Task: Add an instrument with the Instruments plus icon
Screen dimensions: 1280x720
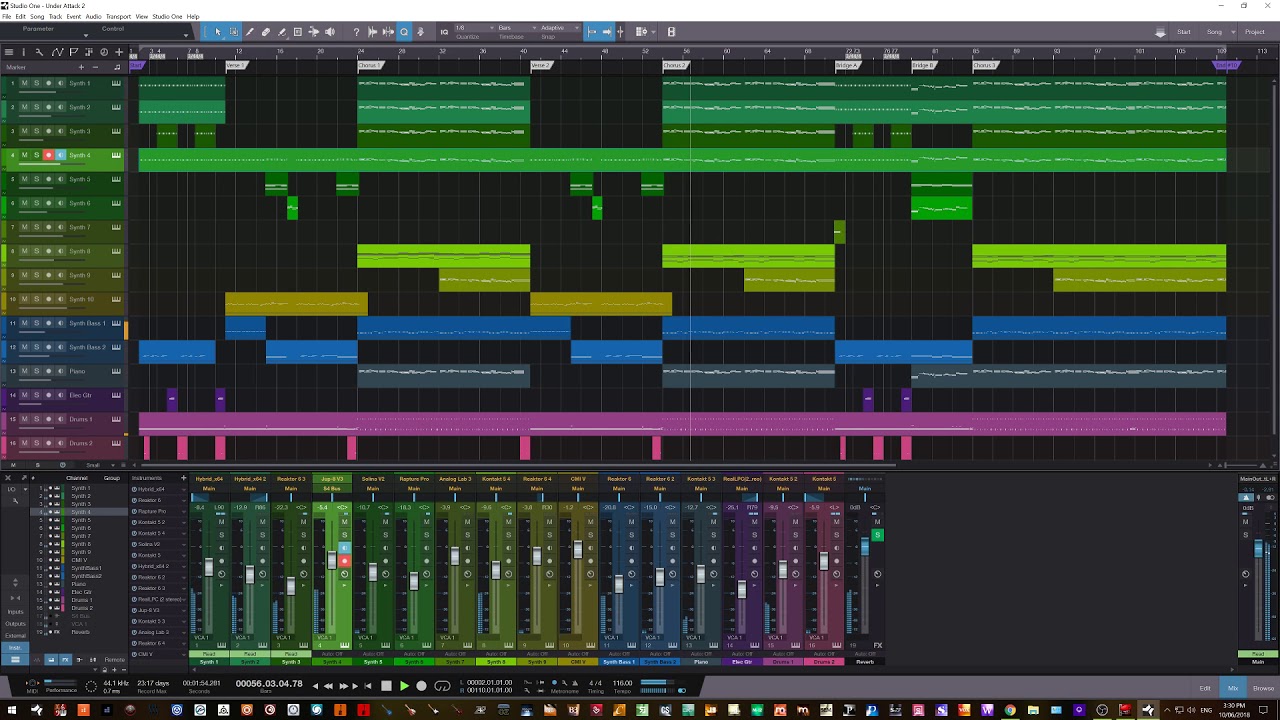Action: (183, 478)
